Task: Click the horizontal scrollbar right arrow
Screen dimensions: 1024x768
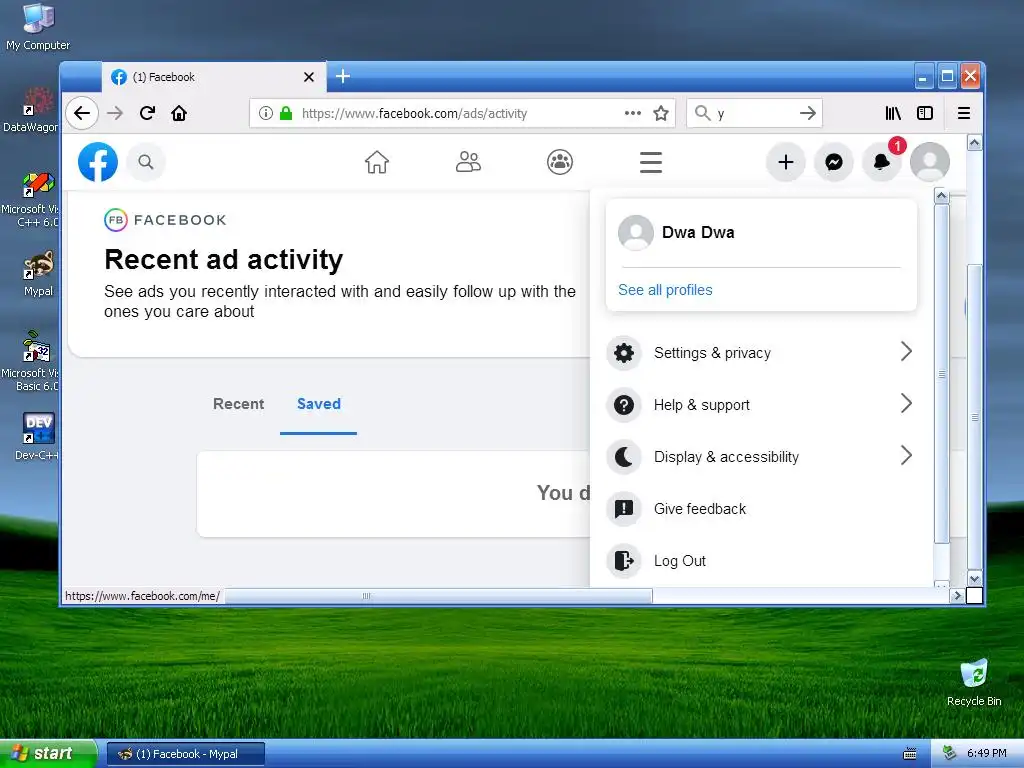Action: click(957, 596)
